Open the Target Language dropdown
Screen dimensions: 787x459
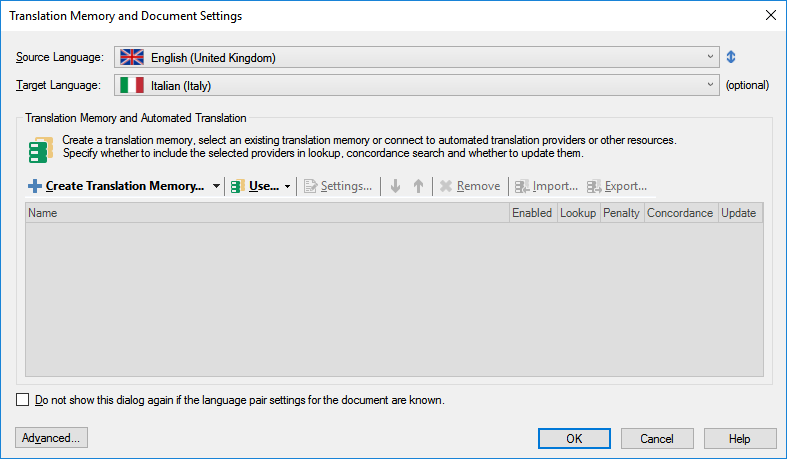(417, 85)
